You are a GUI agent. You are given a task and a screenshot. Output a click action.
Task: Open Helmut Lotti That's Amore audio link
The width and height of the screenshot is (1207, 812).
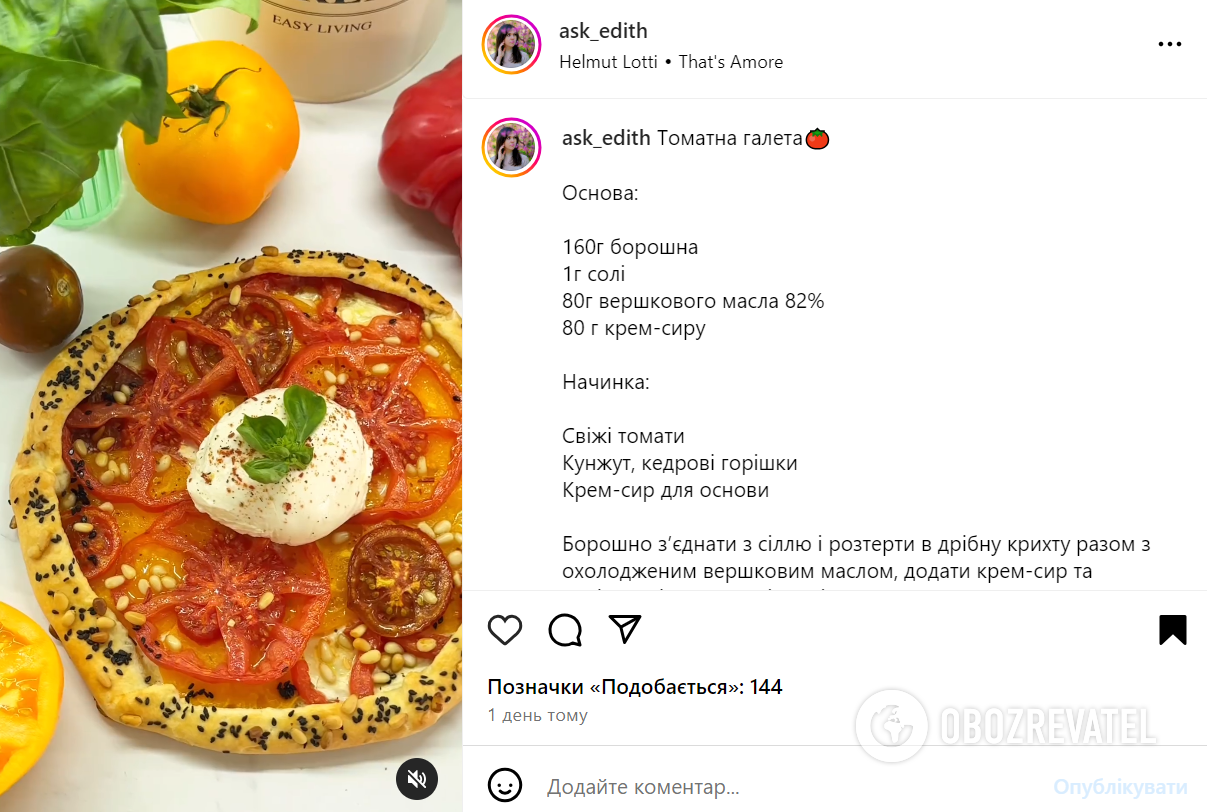click(x=671, y=62)
